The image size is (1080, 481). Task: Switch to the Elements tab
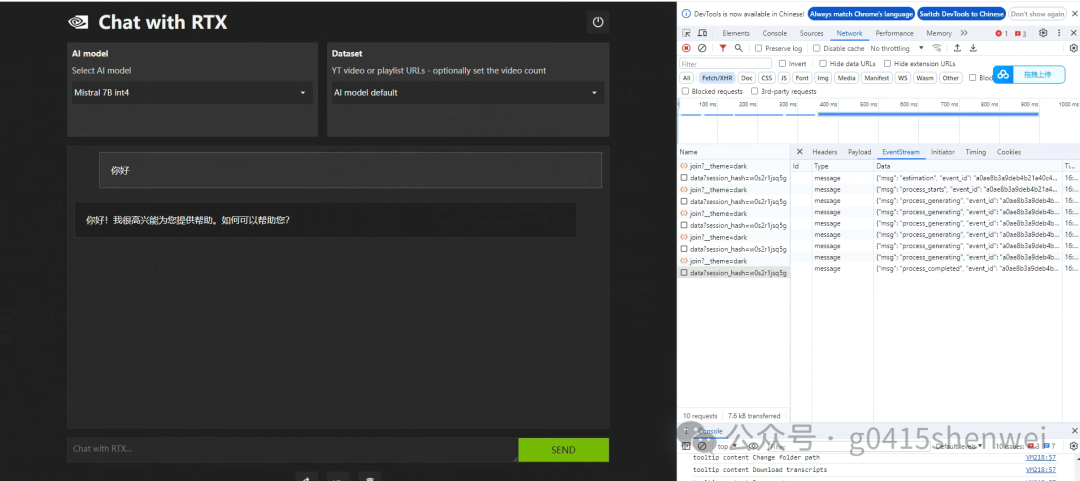(x=736, y=33)
